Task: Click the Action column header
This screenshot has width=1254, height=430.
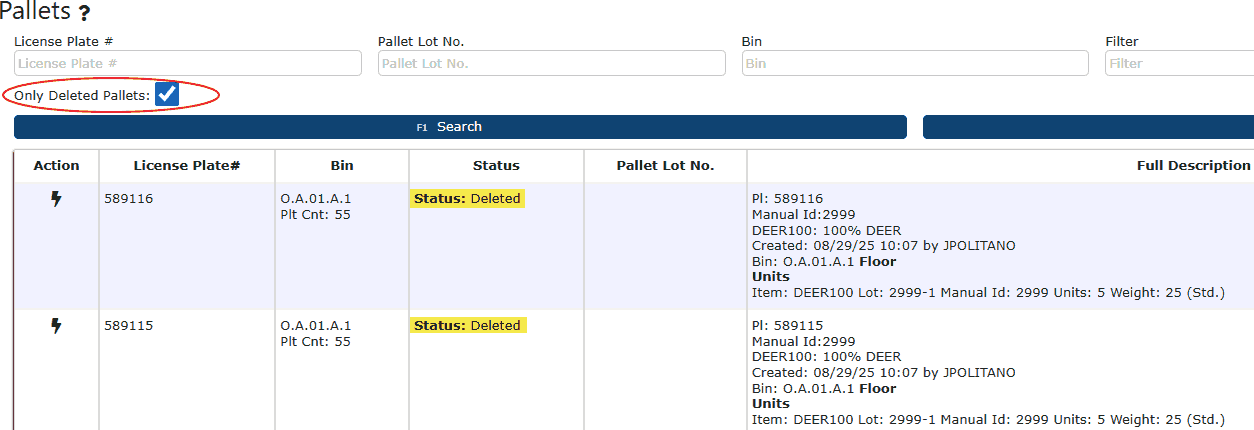Action: (x=56, y=166)
